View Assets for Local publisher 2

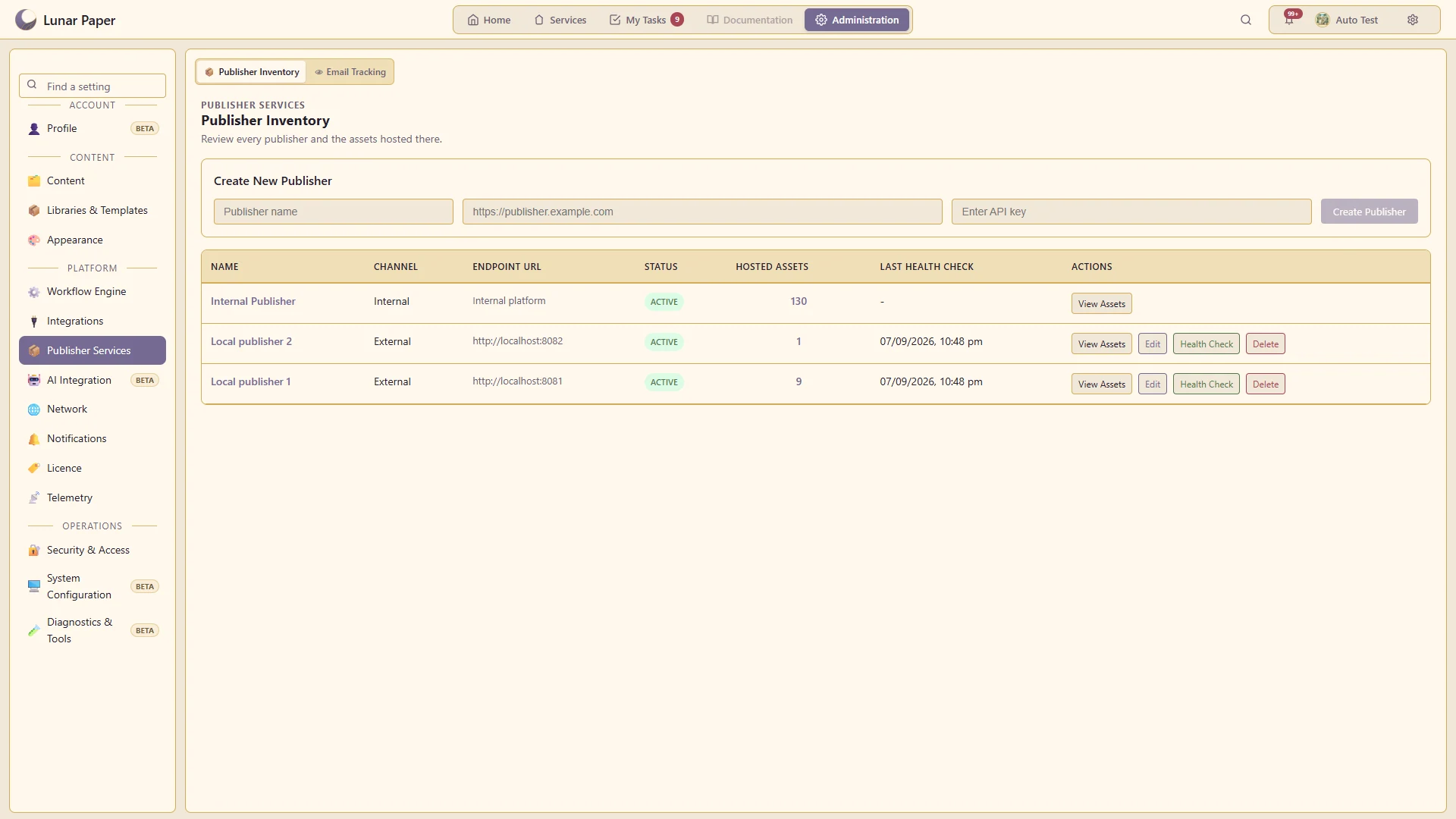(1101, 344)
